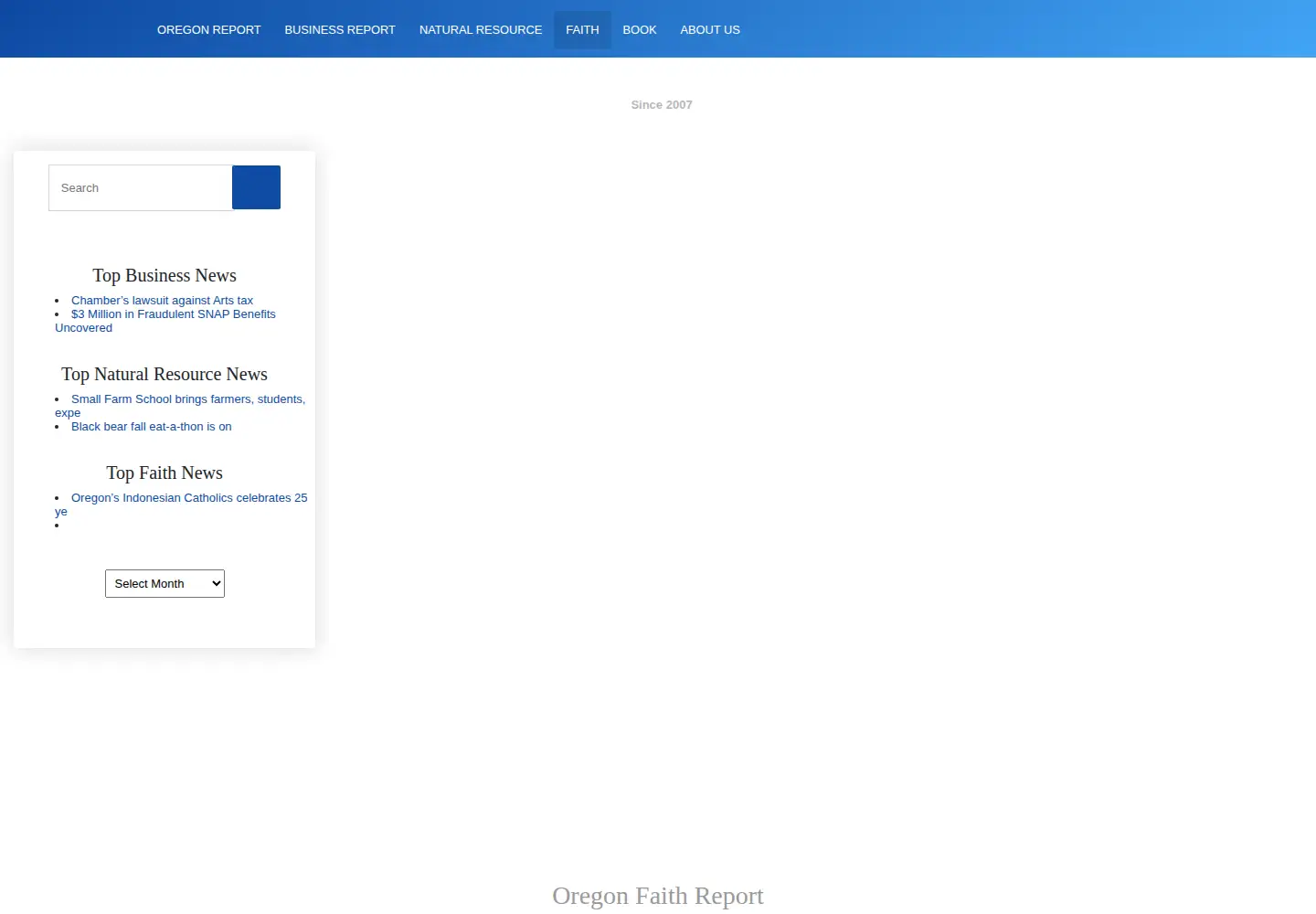The image size is (1316, 914).
Task: Open Small Farm School article link
Action: pos(180,406)
